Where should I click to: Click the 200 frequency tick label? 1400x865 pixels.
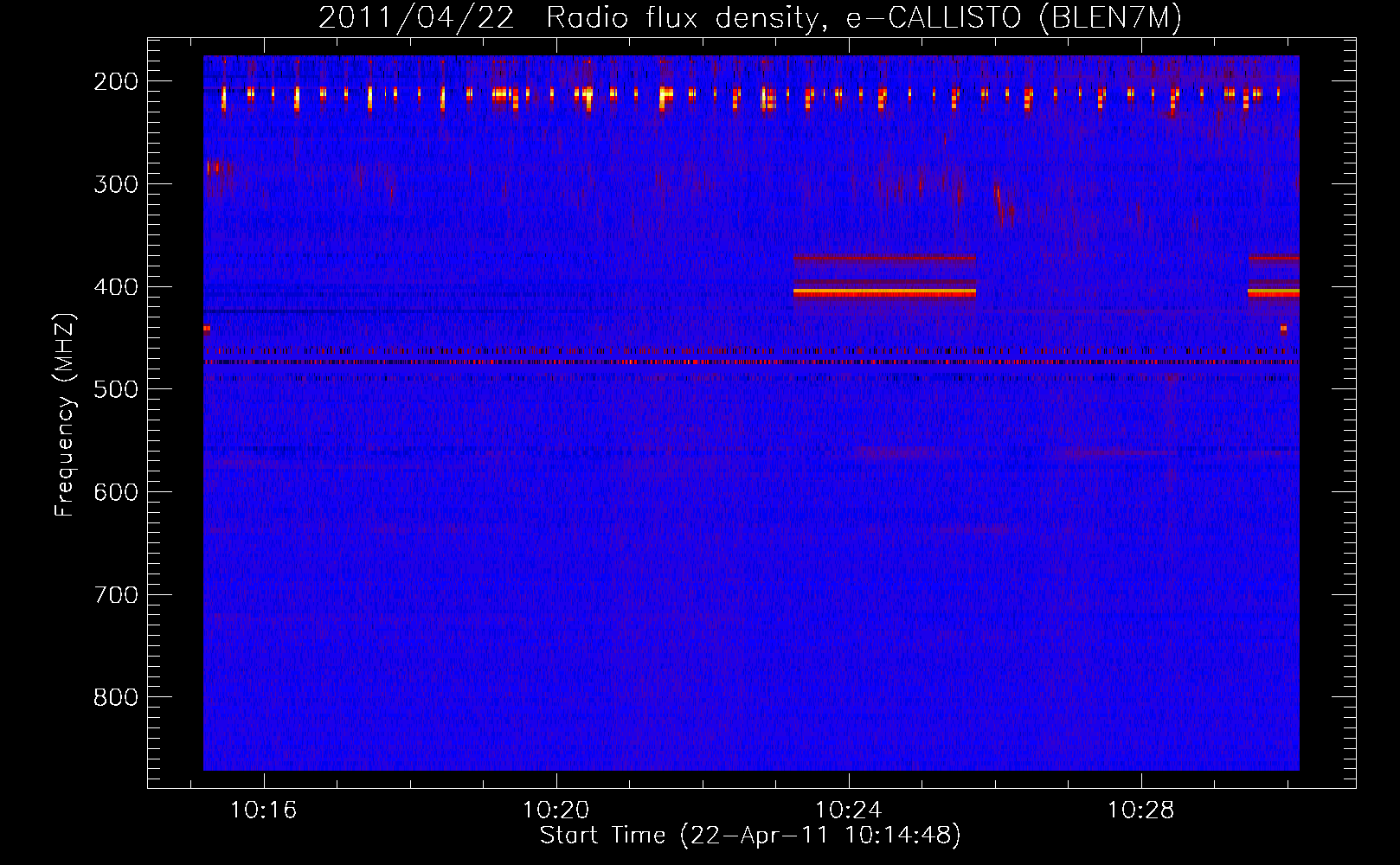tap(116, 81)
